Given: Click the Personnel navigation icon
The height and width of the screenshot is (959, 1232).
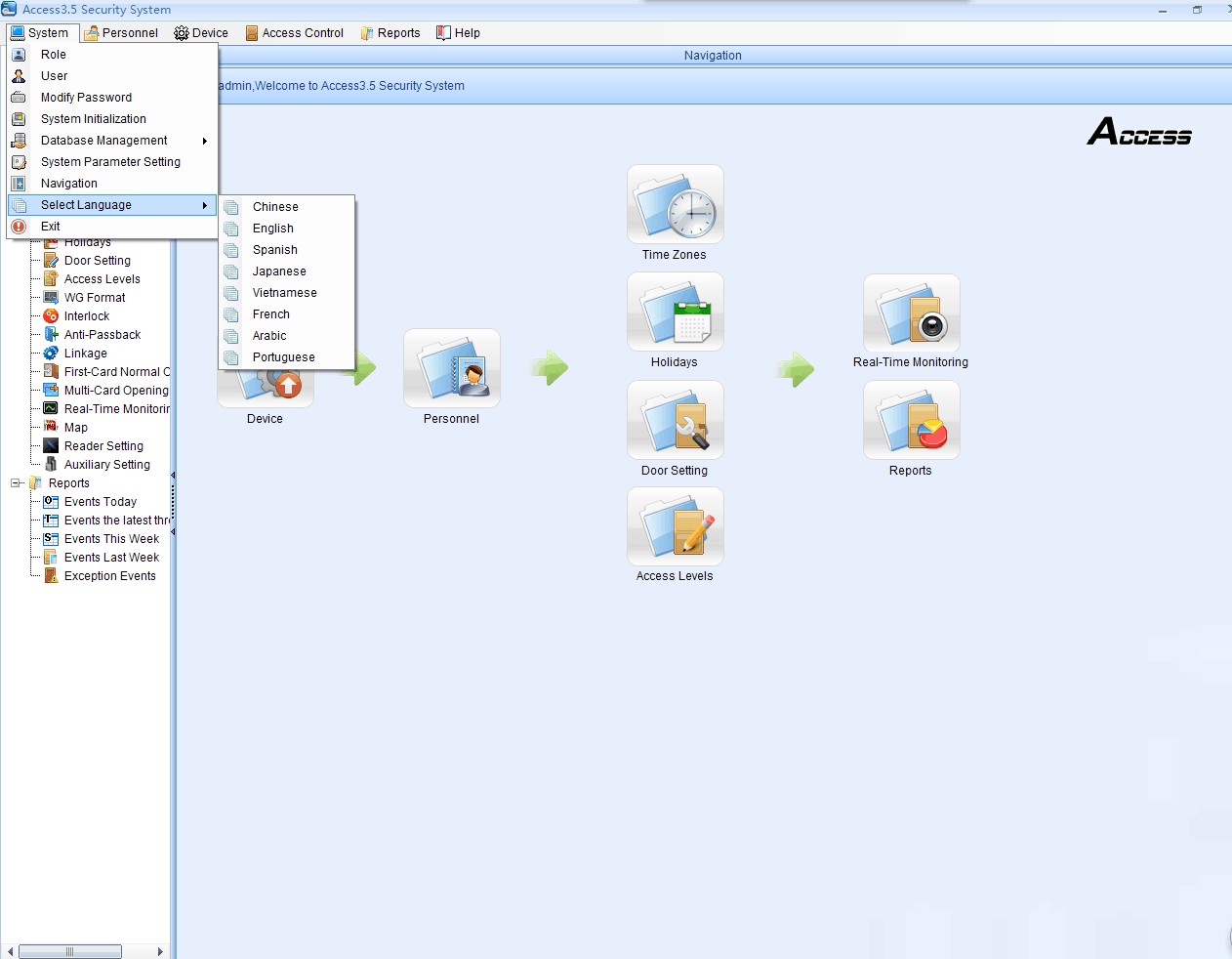Looking at the screenshot, I should coord(451,369).
